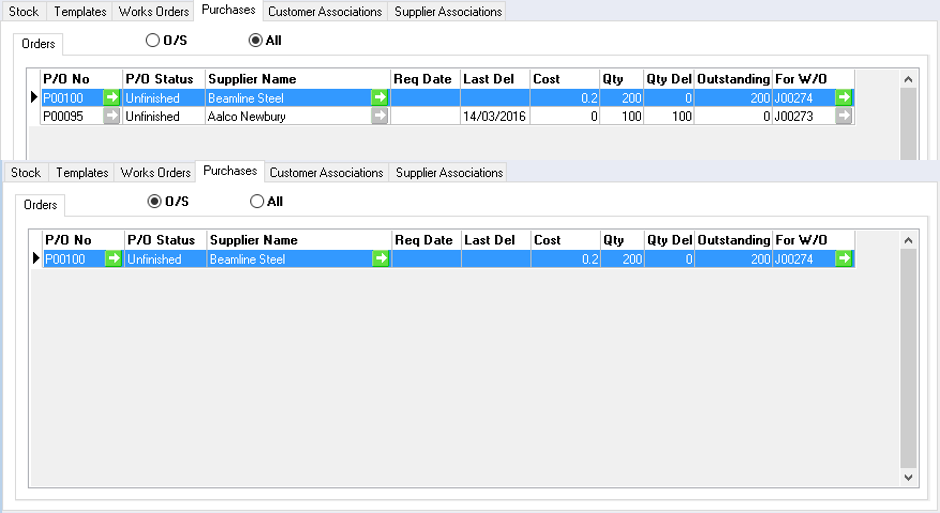Screen dimensions: 940x513
Task: Open Supplier Associations tab in lower panel
Action: pos(449,173)
